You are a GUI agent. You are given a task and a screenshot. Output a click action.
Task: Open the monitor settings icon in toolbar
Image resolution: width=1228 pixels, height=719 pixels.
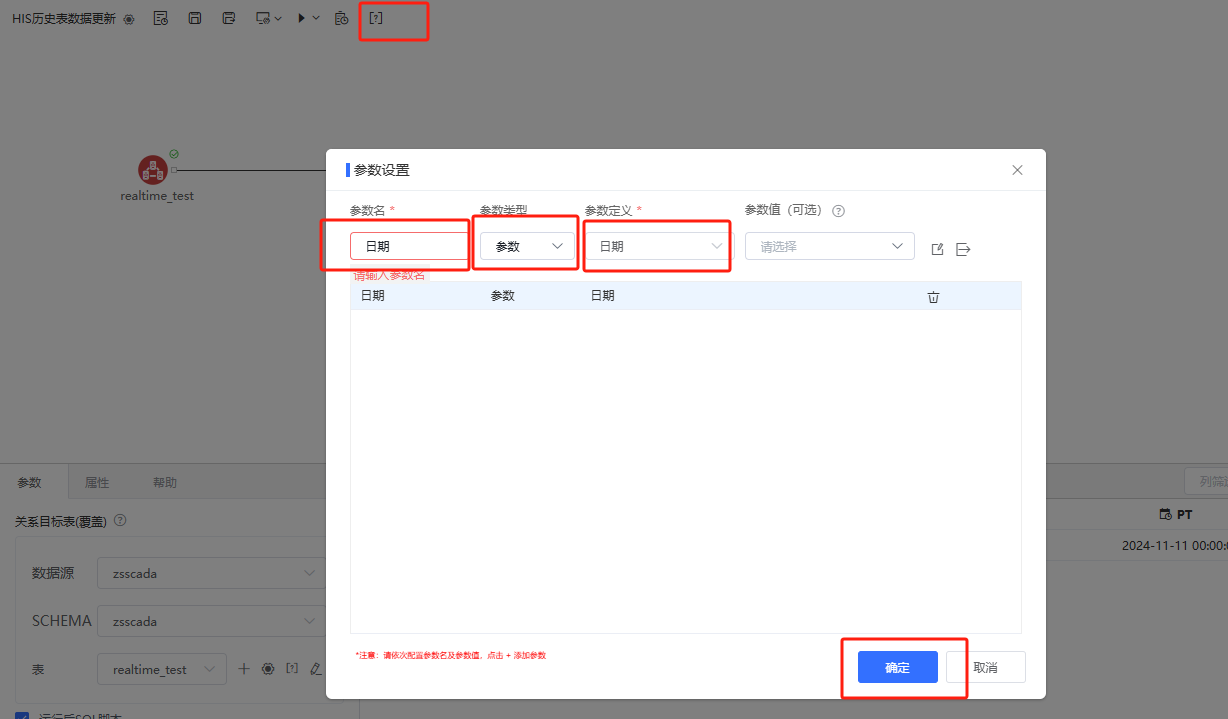coord(263,18)
